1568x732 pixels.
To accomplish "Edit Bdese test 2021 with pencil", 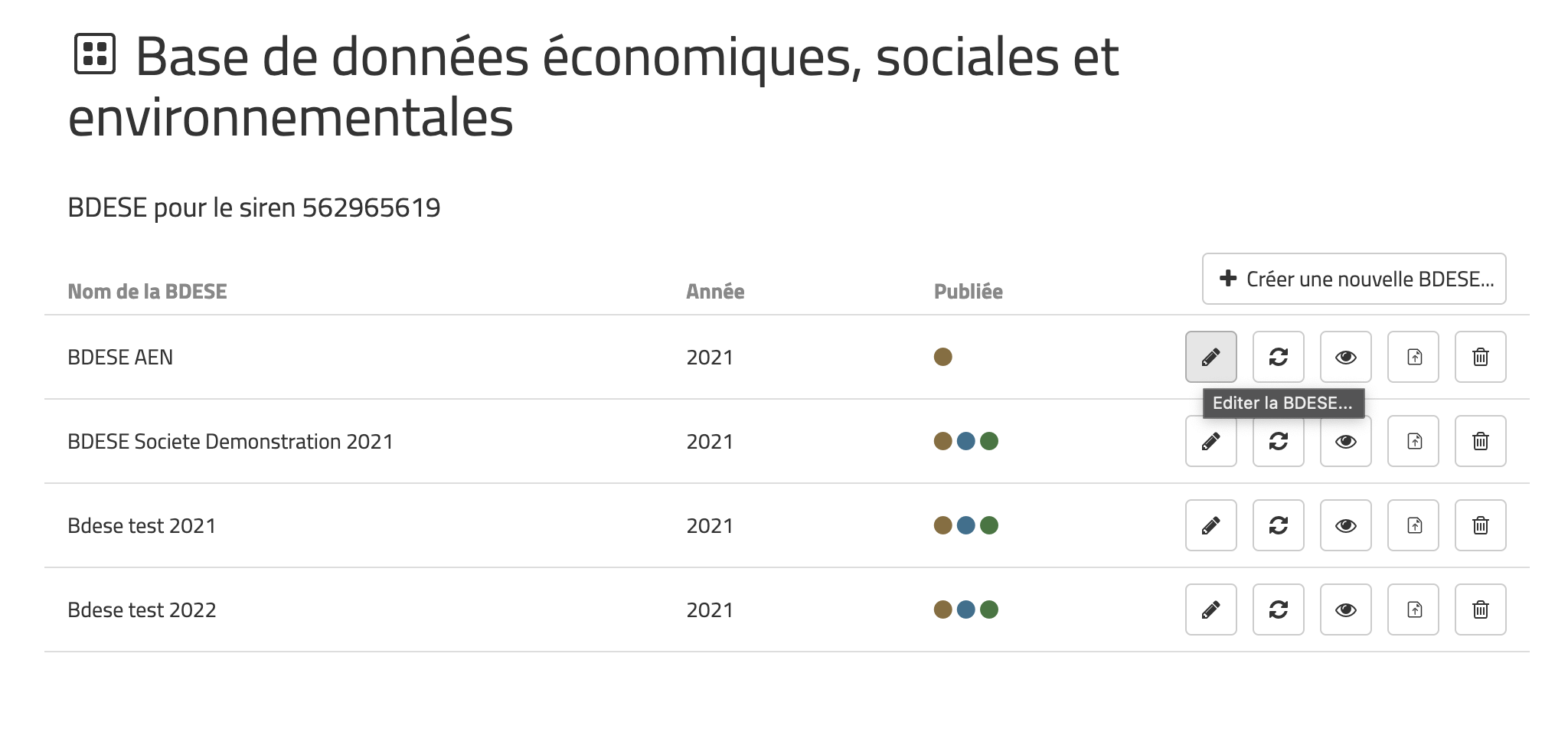I will point(1210,525).
